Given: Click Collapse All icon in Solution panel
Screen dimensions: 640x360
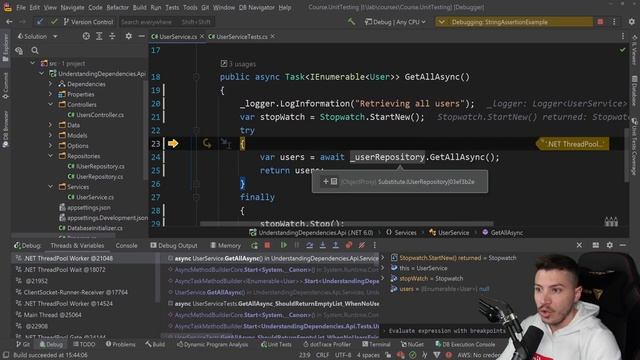Looking at the screenshot, I should pos(112,36).
